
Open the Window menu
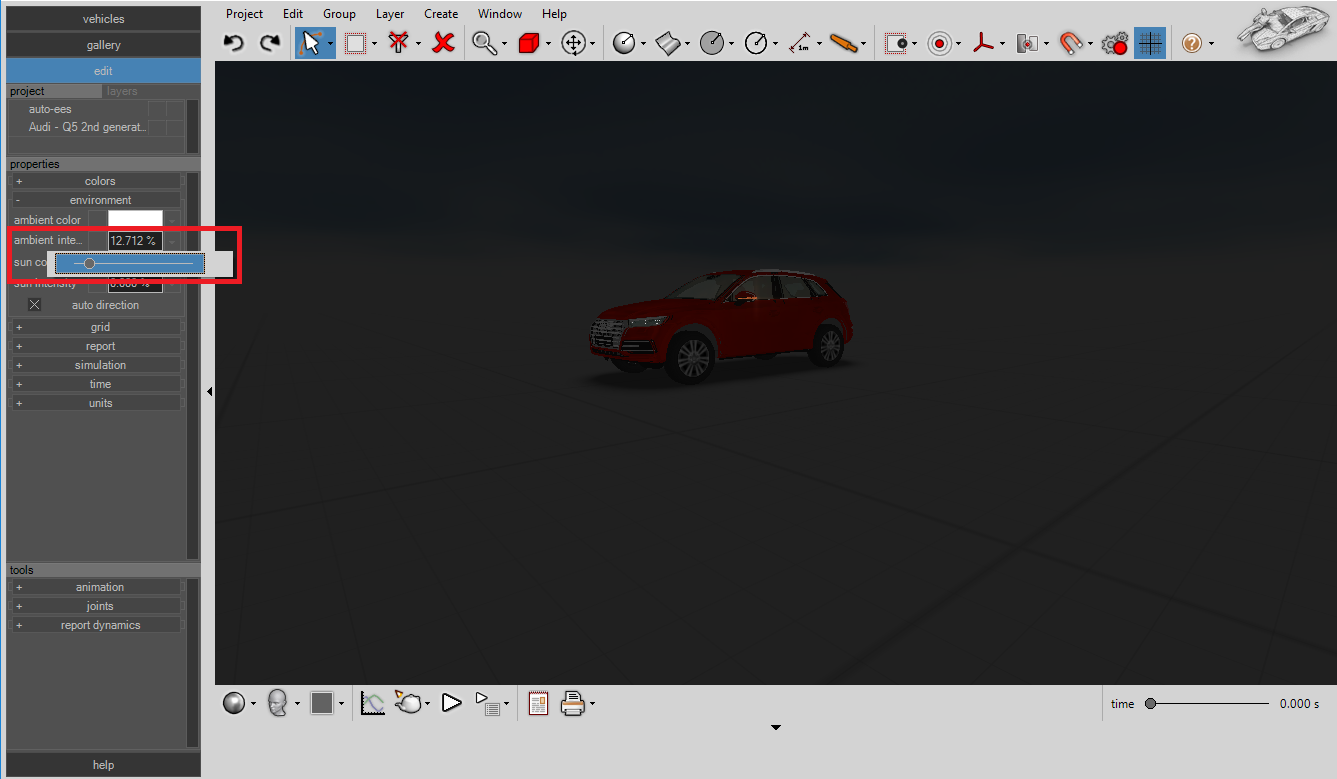500,14
